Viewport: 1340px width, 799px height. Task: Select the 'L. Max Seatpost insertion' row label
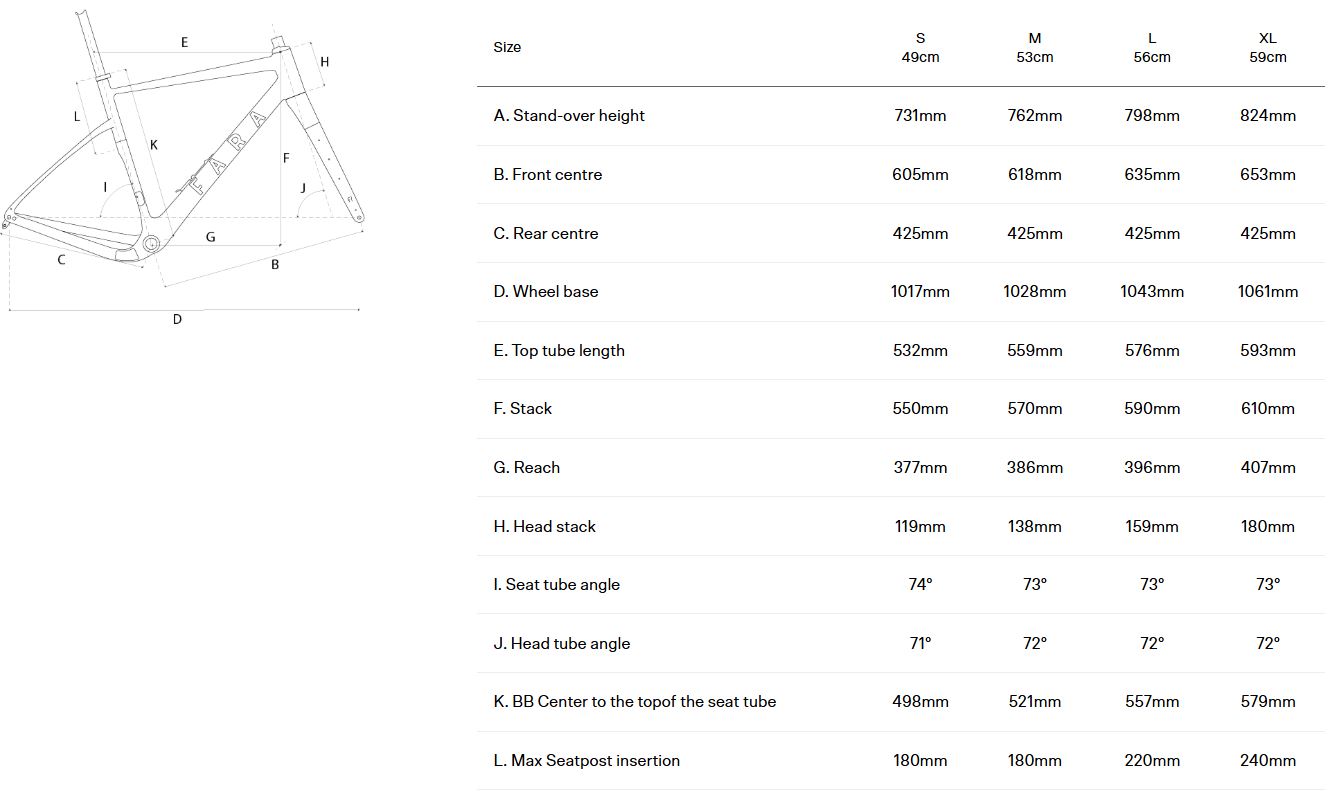tap(586, 761)
